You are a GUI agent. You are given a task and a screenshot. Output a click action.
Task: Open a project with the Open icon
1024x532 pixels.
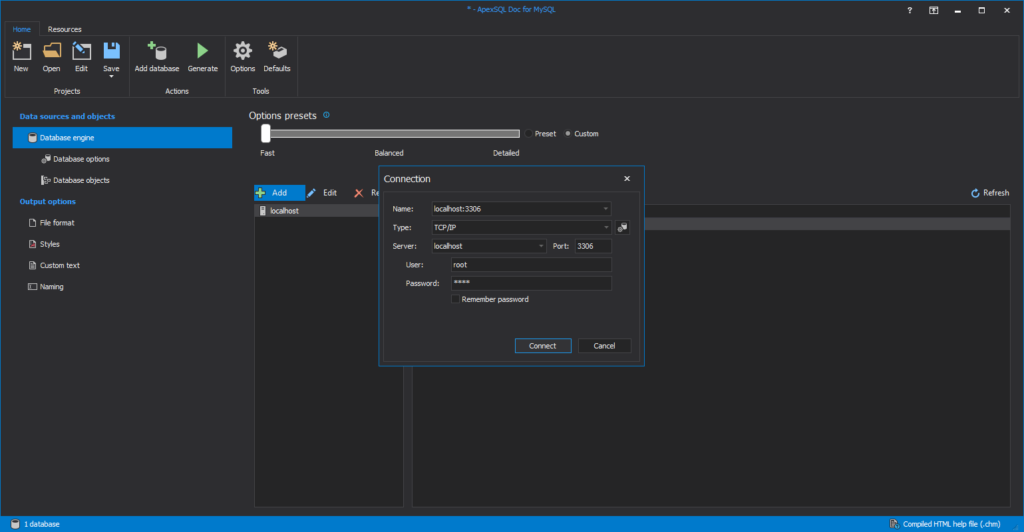pos(51,51)
